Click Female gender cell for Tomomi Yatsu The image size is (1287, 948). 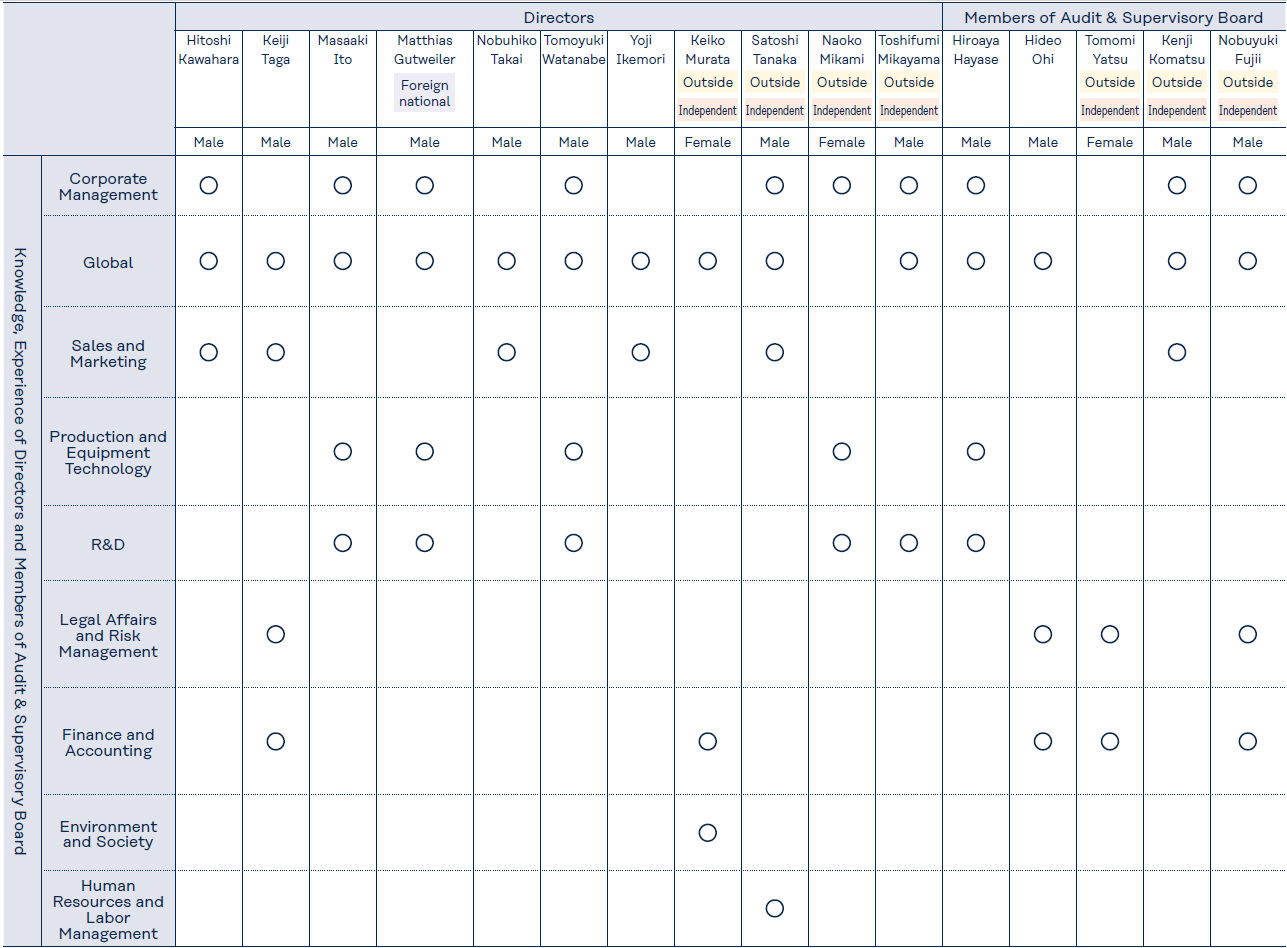pos(1110,142)
